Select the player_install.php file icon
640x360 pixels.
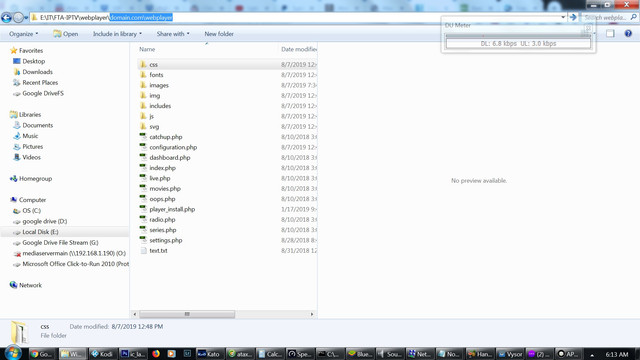(143, 209)
